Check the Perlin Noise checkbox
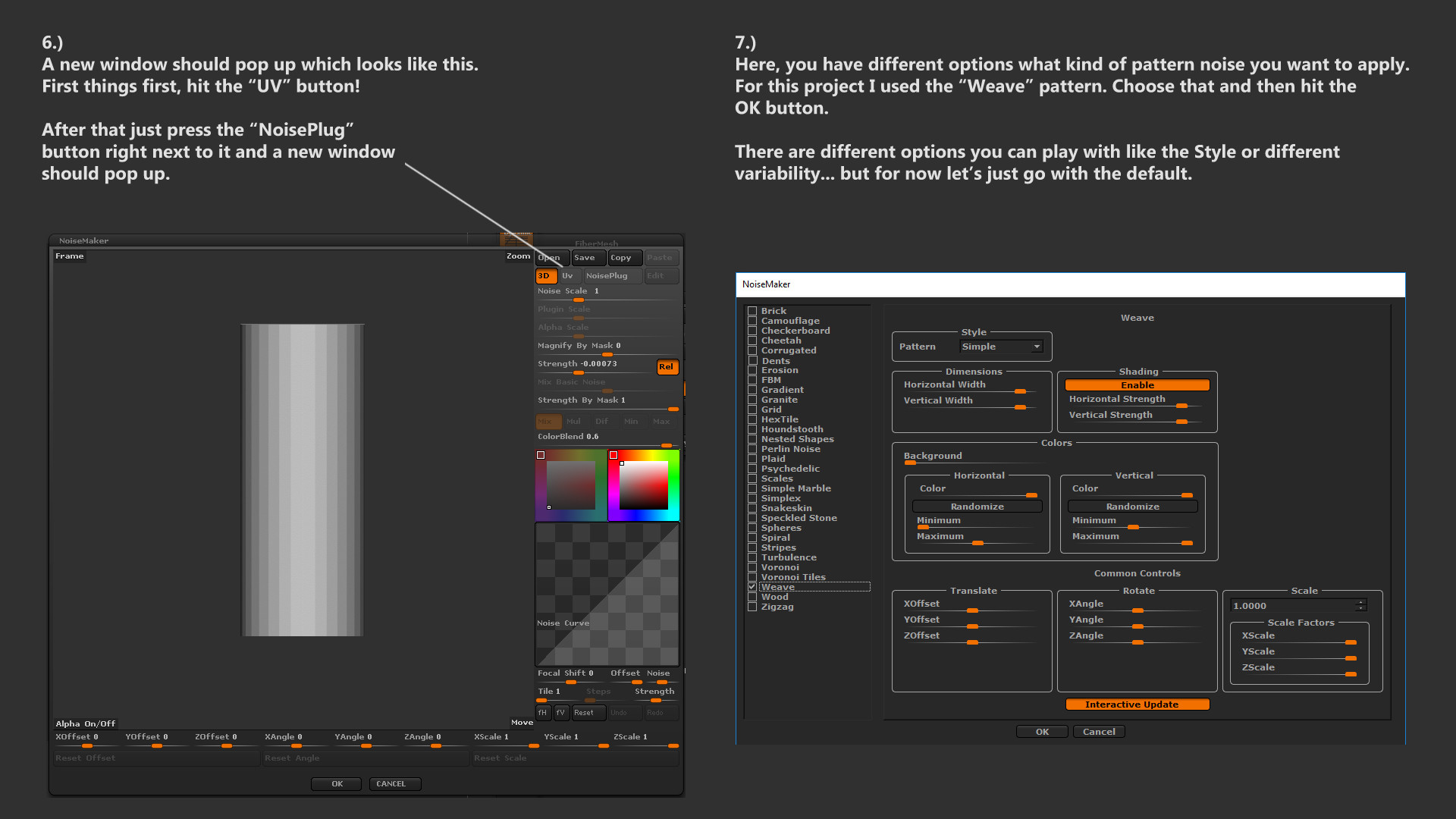Image resolution: width=1456 pixels, height=819 pixels. coord(752,449)
